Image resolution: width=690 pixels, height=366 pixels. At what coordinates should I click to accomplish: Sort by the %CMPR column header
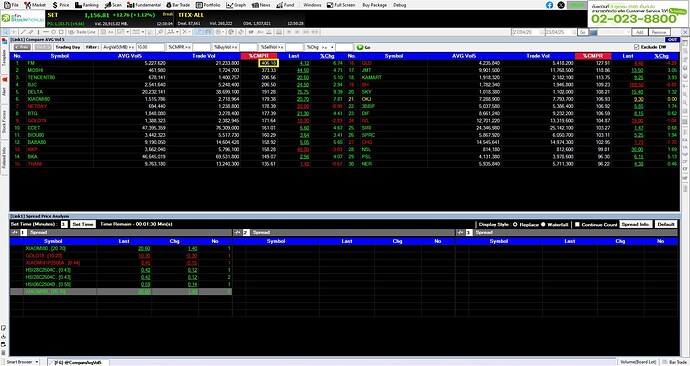[259, 56]
